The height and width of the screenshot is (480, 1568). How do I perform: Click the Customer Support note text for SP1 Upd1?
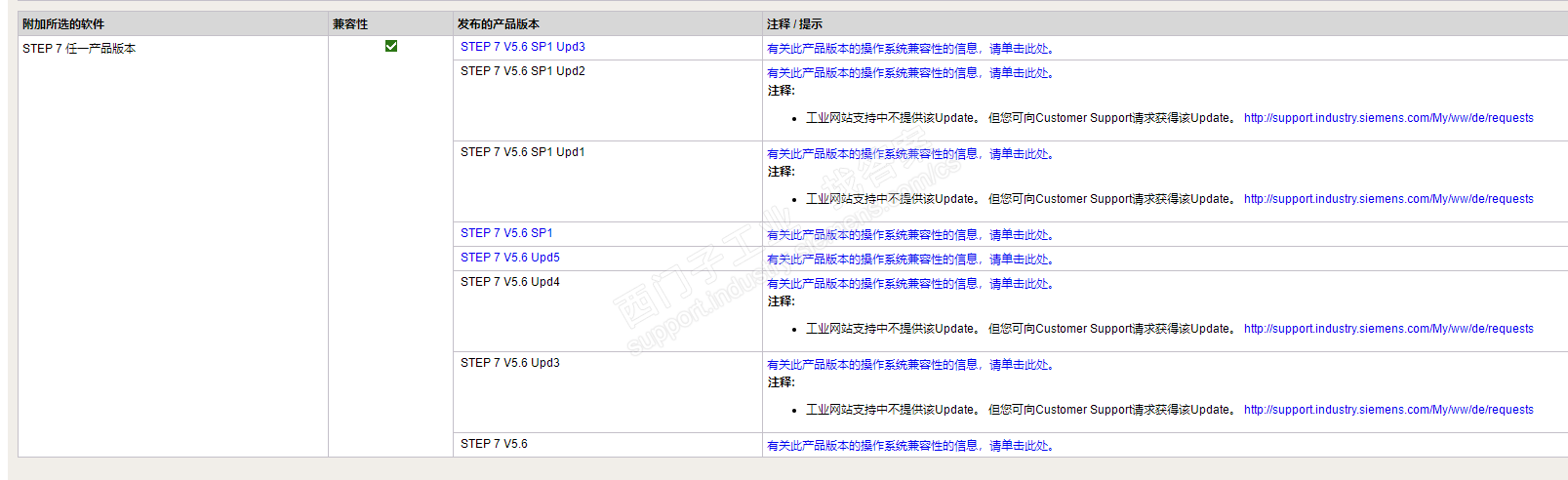tap(1022, 199)
